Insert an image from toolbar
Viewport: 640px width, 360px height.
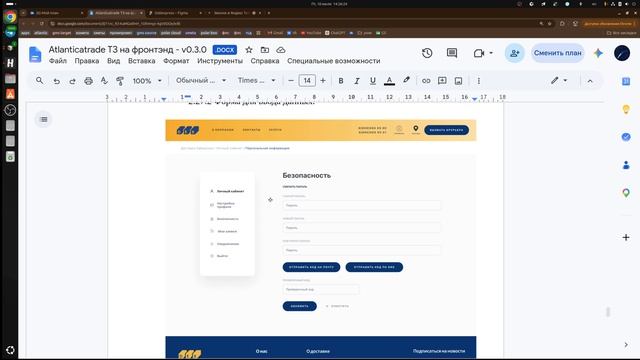tap(458, 81)
